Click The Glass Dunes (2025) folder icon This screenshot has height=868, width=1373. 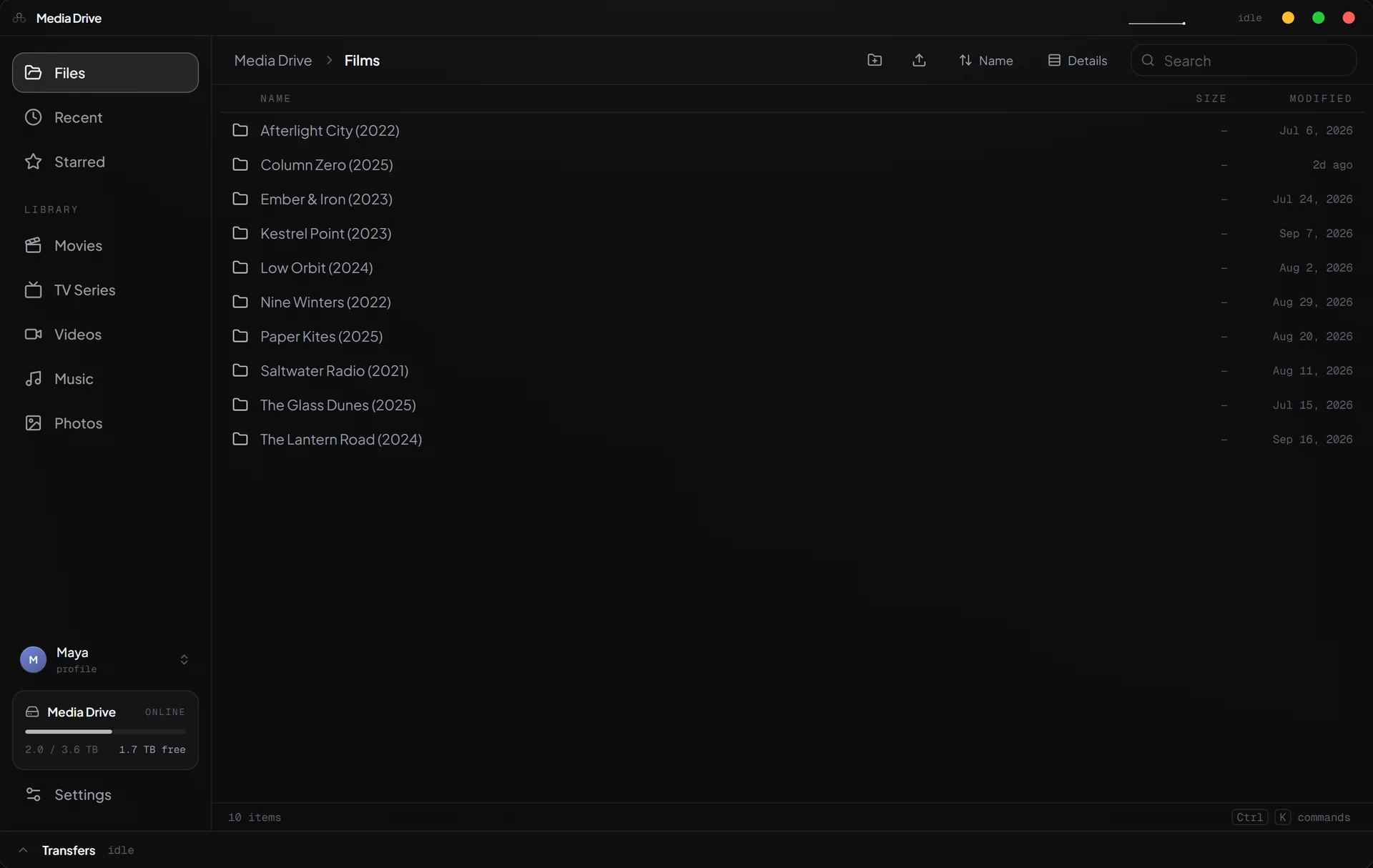240,405
